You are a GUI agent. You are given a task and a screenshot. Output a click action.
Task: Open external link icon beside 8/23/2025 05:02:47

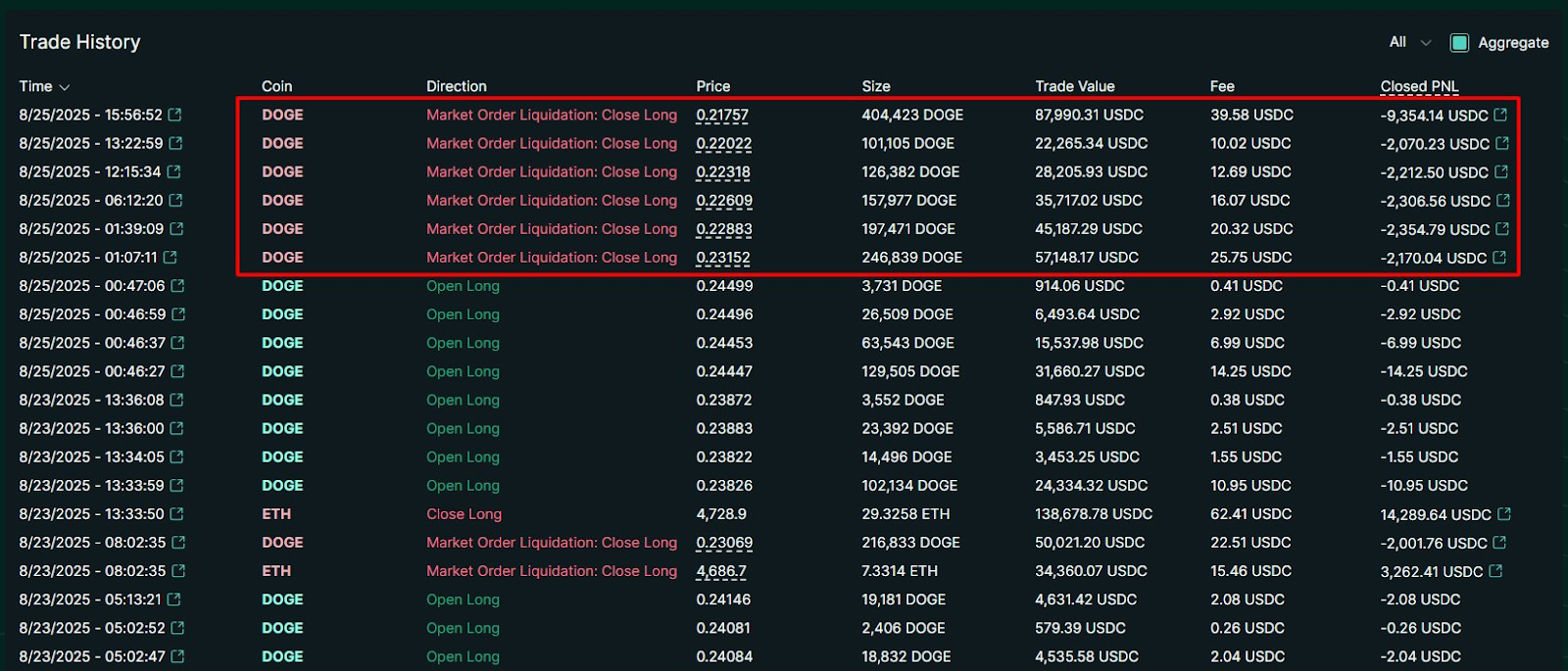click(x=177, y=656)
